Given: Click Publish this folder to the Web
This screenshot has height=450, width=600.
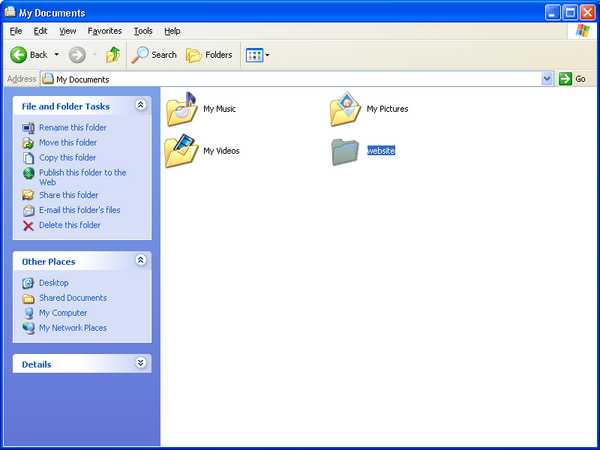Looking at the screenshot, I should pyautogui.click(x=83, y=177).
